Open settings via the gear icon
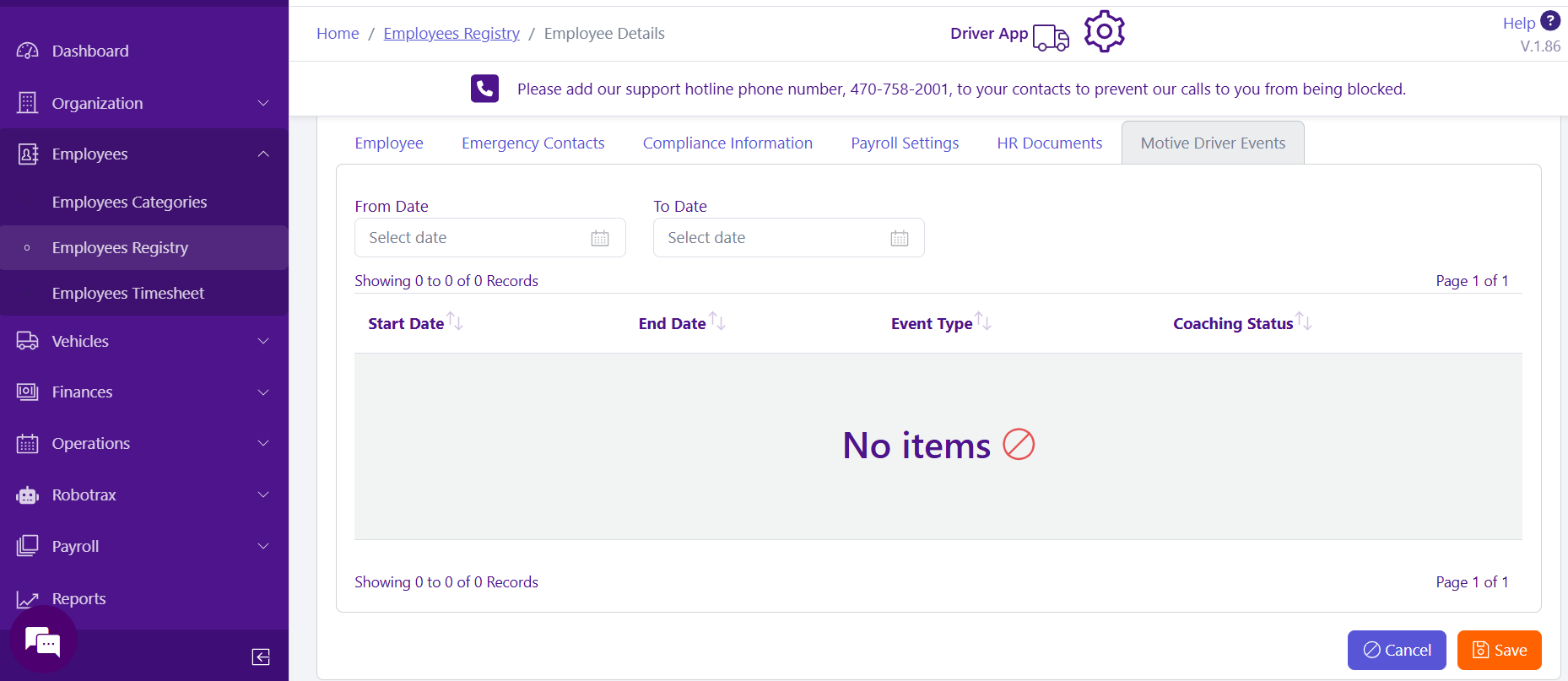The height and width of the screenshot is (681, 1568). (x=1105, y=32)
